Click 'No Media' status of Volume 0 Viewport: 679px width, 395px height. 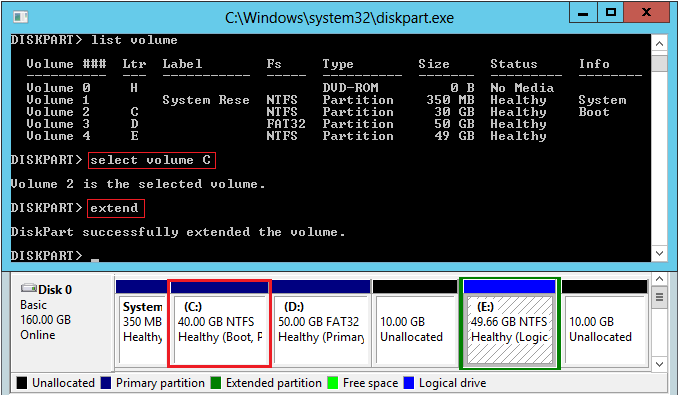(x=522, y=88)
